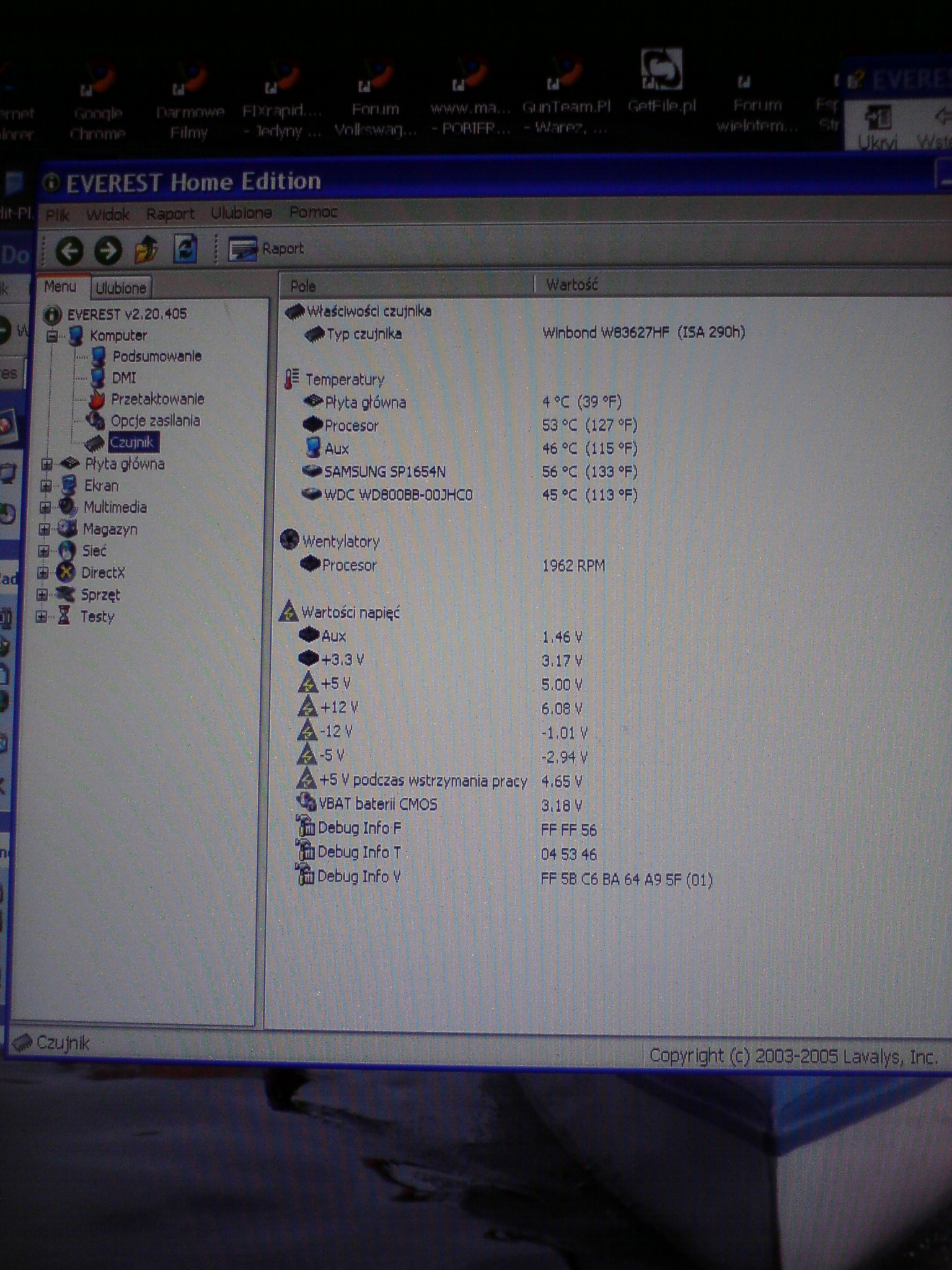
Task: Open the Plik menu
Action: coord(58,215)
